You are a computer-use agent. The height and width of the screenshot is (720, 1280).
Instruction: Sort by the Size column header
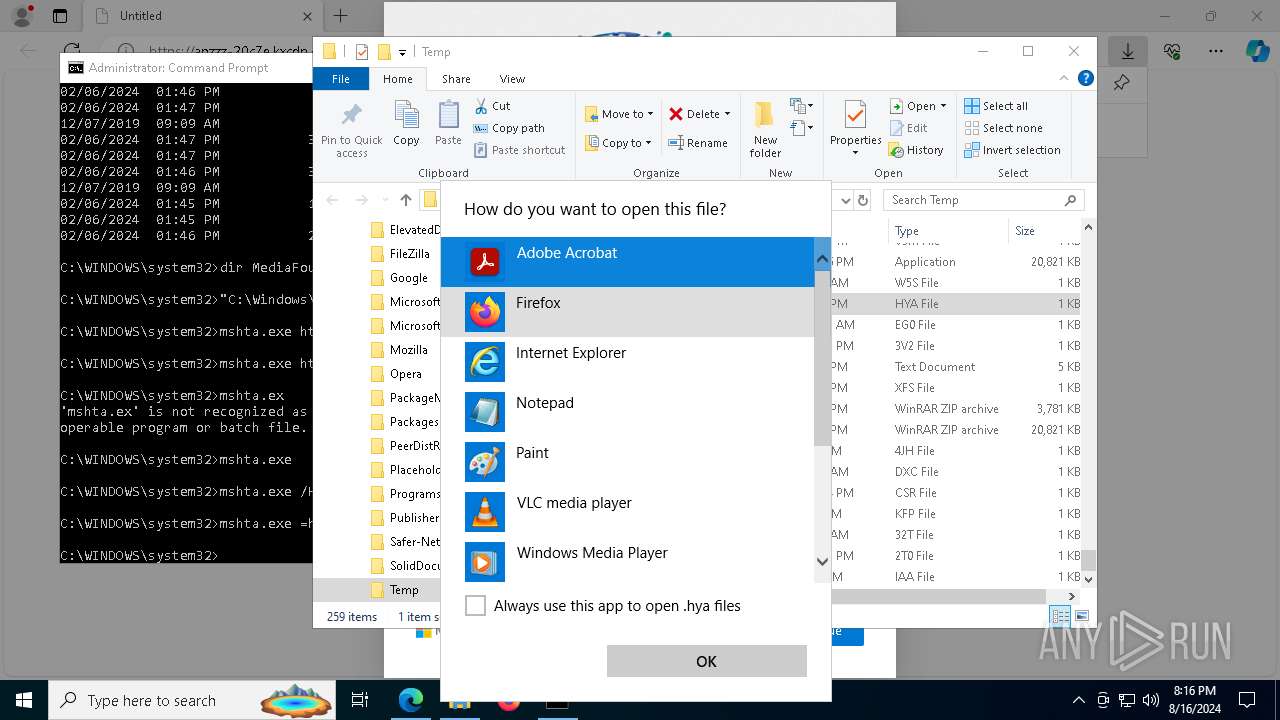(x=1045, y=231)
